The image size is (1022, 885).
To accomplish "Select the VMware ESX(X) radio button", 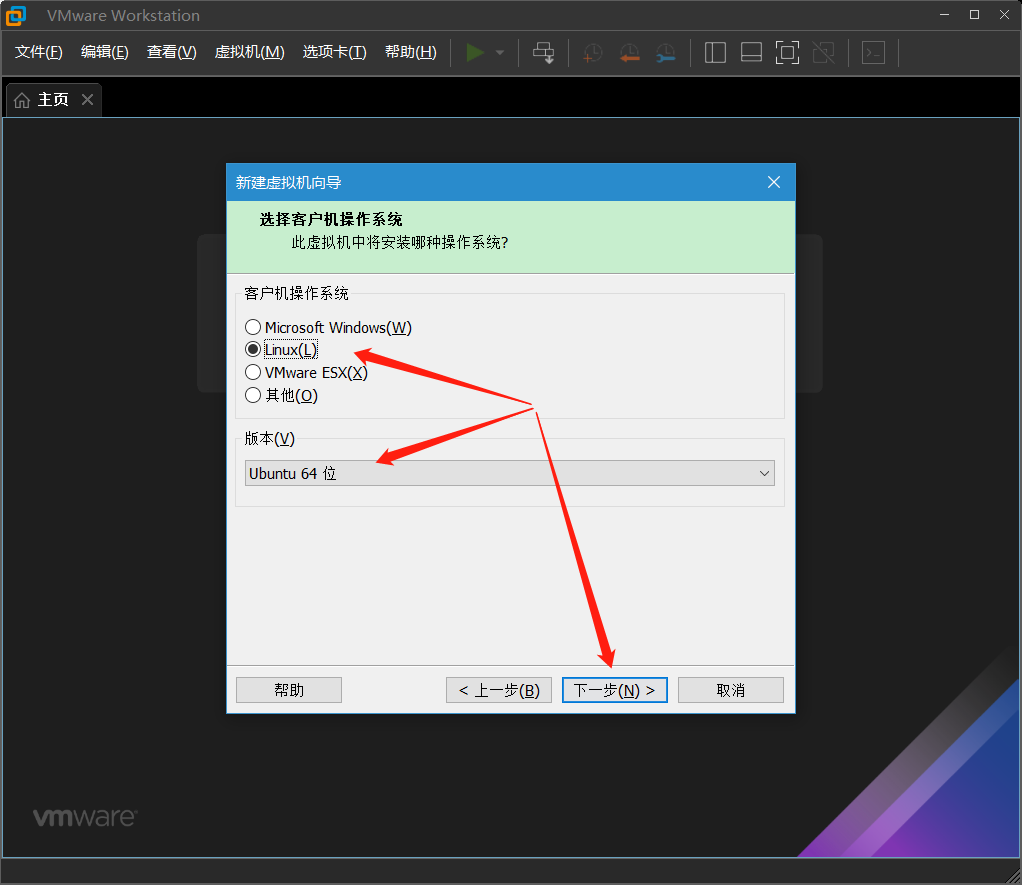I will point(253,373).
